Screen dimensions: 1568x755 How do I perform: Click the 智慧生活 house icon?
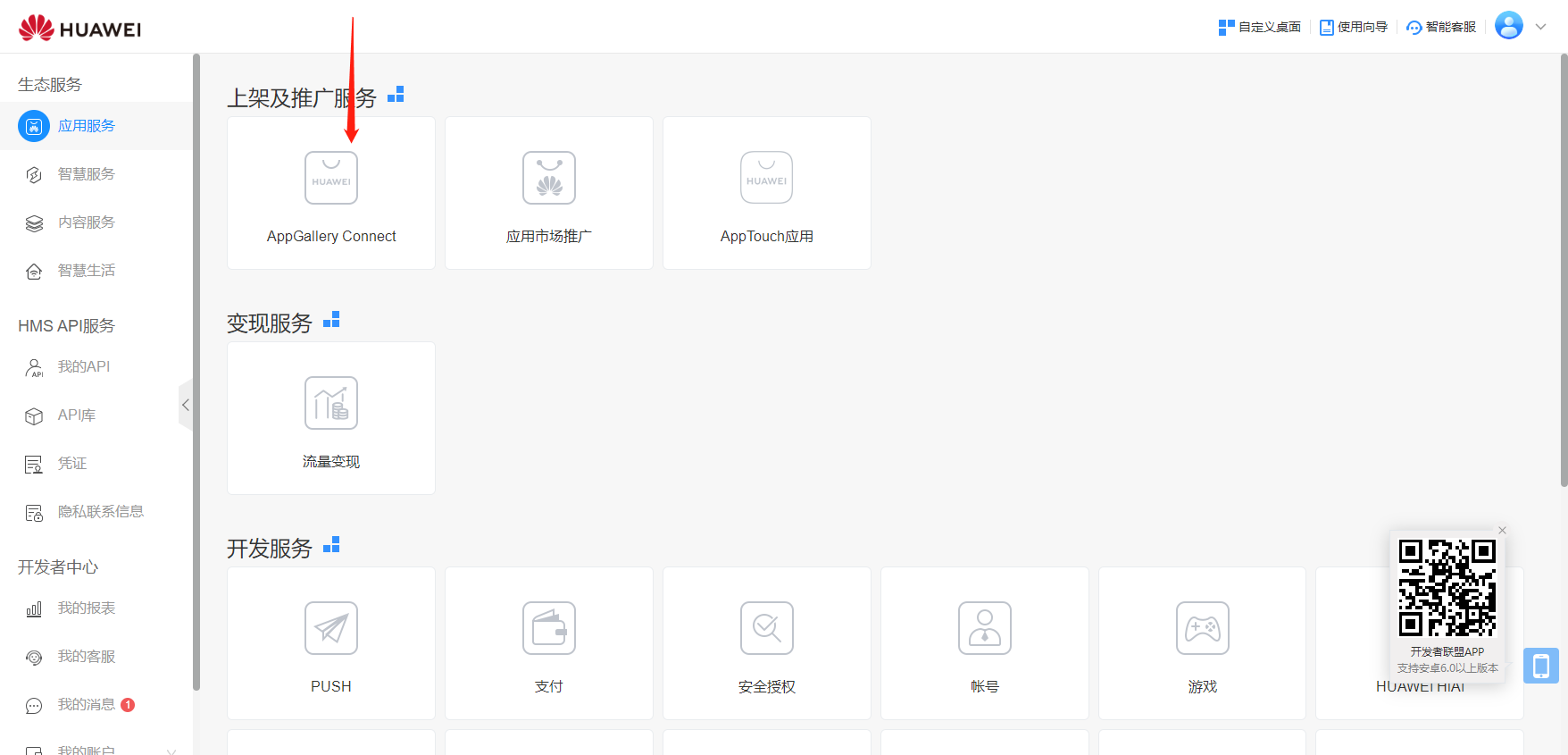34,272
